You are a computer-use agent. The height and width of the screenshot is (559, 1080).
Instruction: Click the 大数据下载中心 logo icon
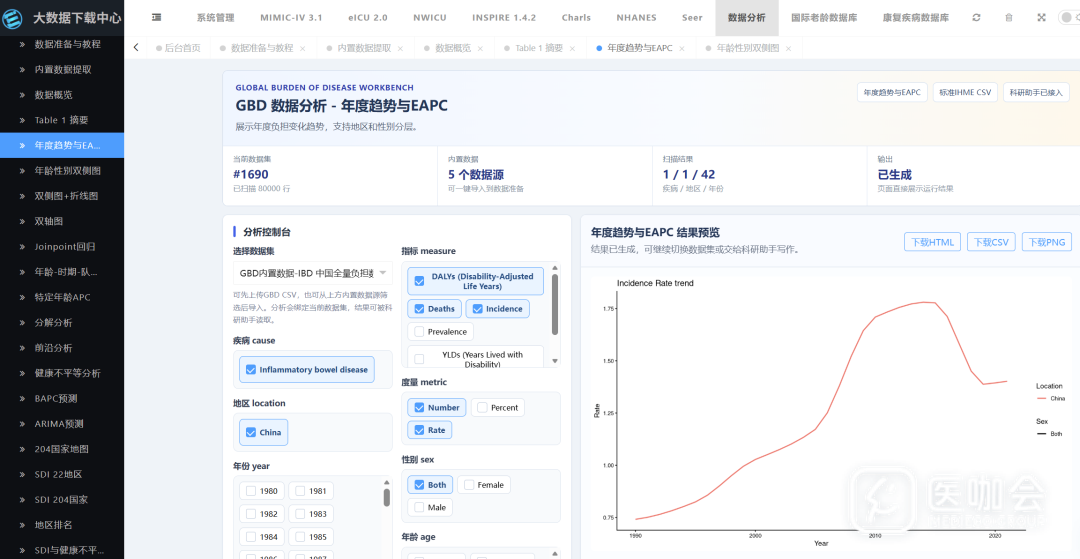pos(13,17)
